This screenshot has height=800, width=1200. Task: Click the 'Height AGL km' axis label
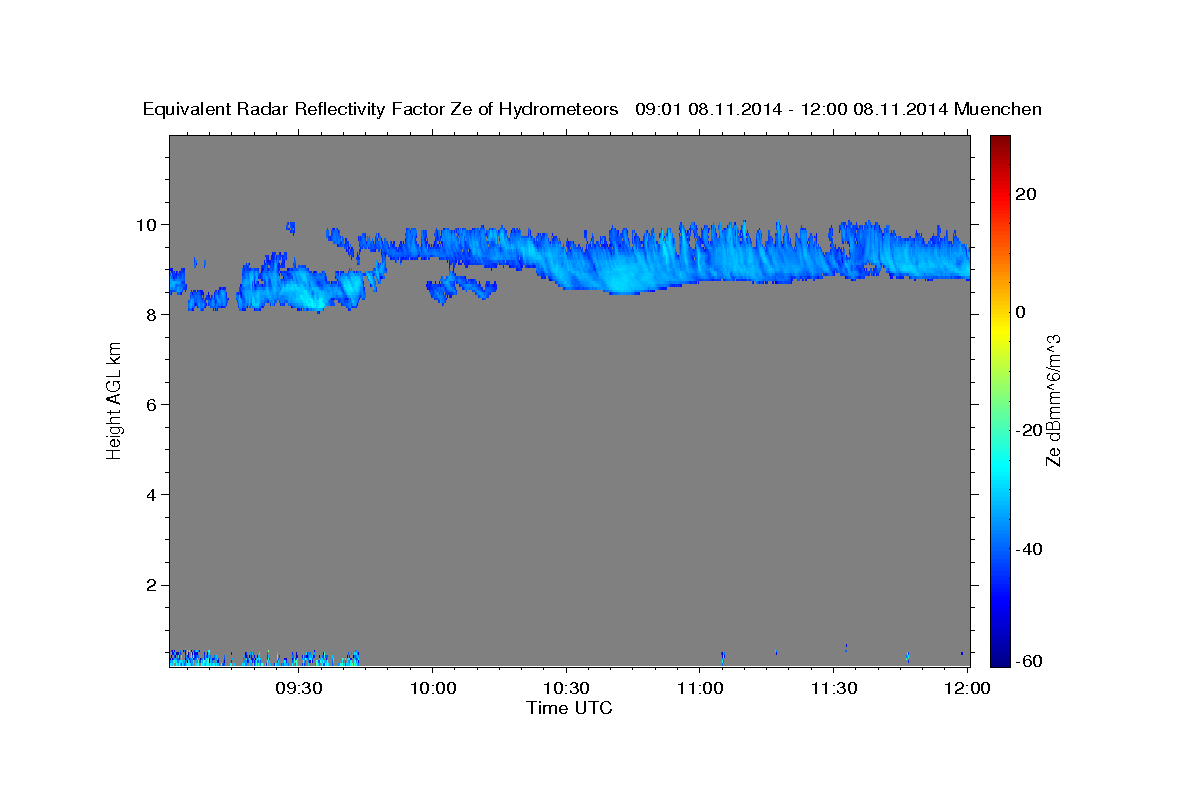(114, 400)
